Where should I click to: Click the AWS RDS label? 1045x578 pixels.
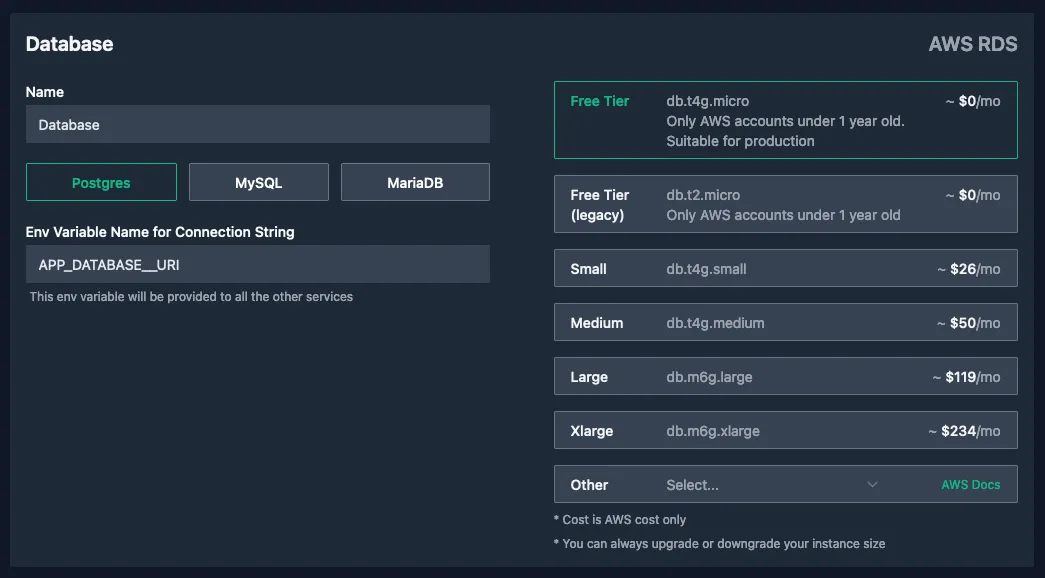point(973,44)
